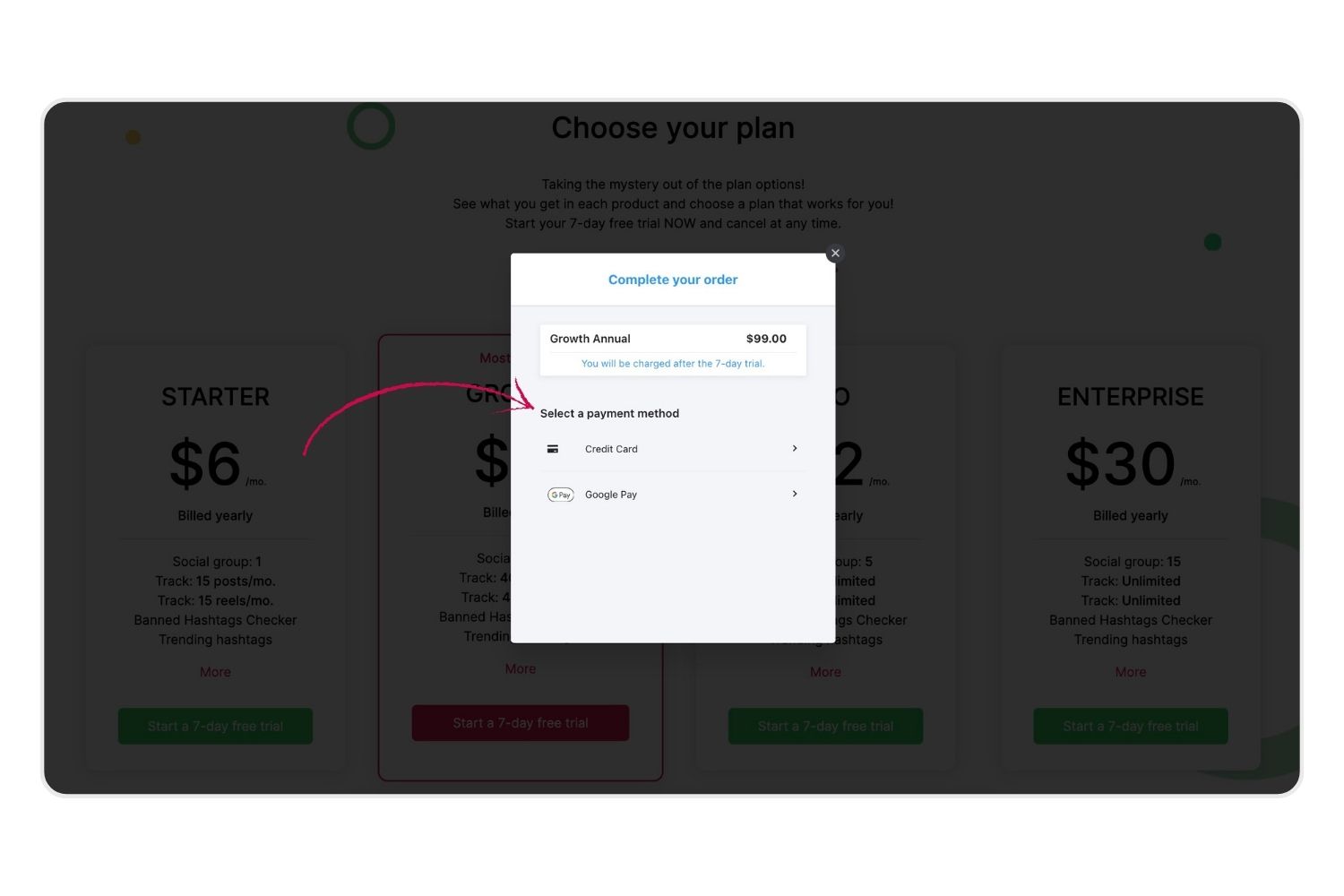
Task: Close the Complete your order dialog
Action: point(835,254)
